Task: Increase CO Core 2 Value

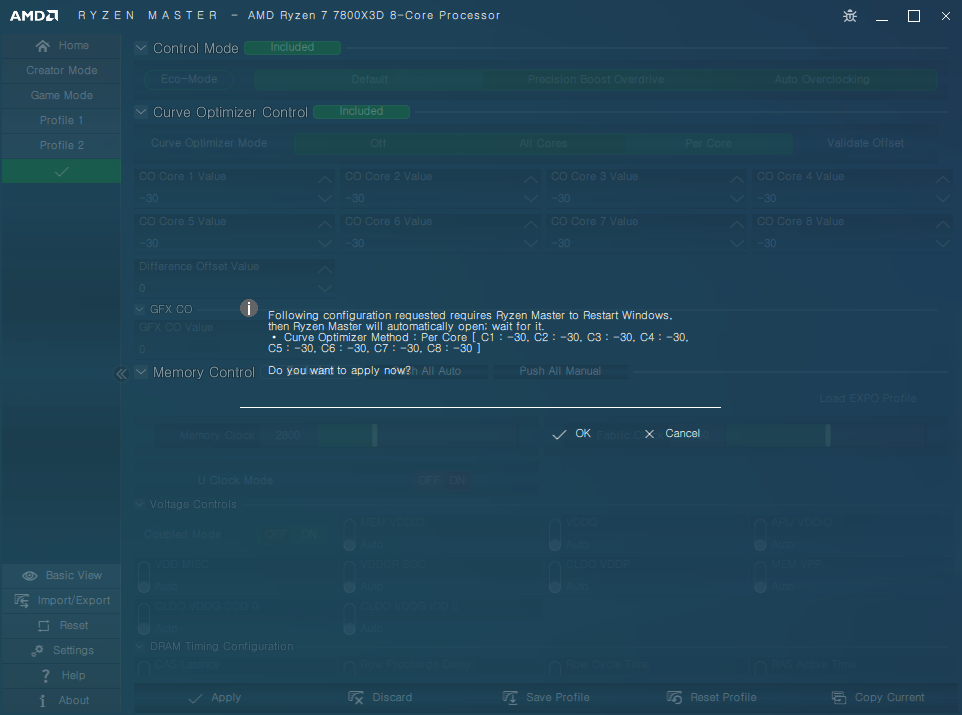Action: pos(531,179)
